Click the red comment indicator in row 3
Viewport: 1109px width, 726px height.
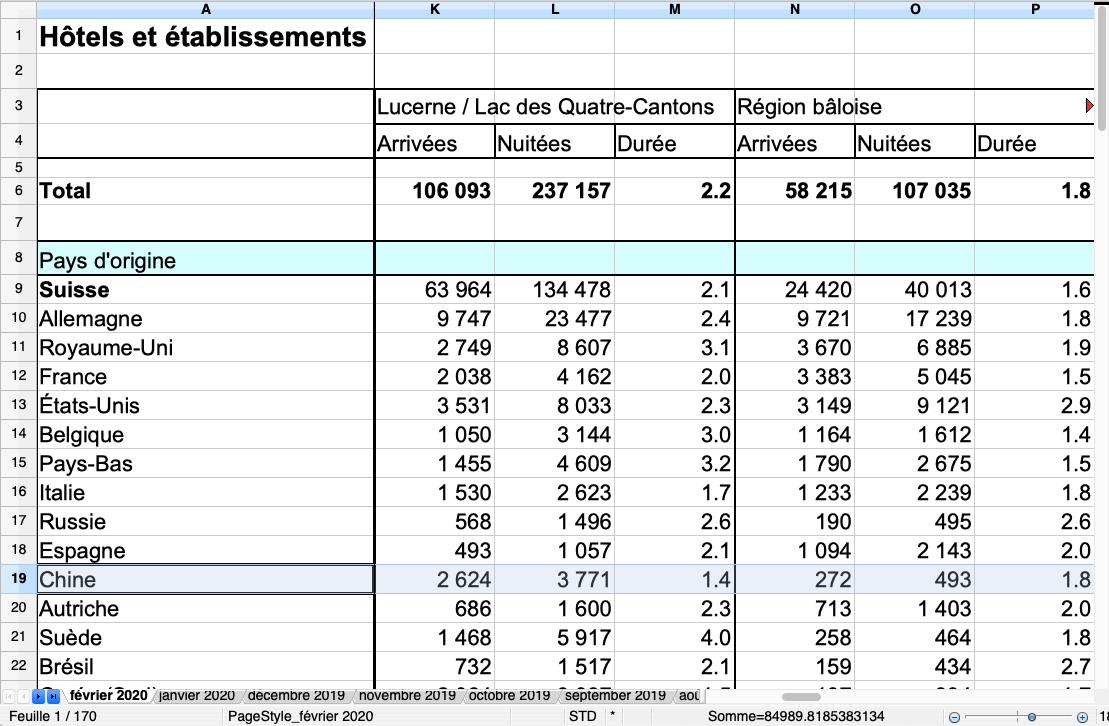click(1089, 106)
